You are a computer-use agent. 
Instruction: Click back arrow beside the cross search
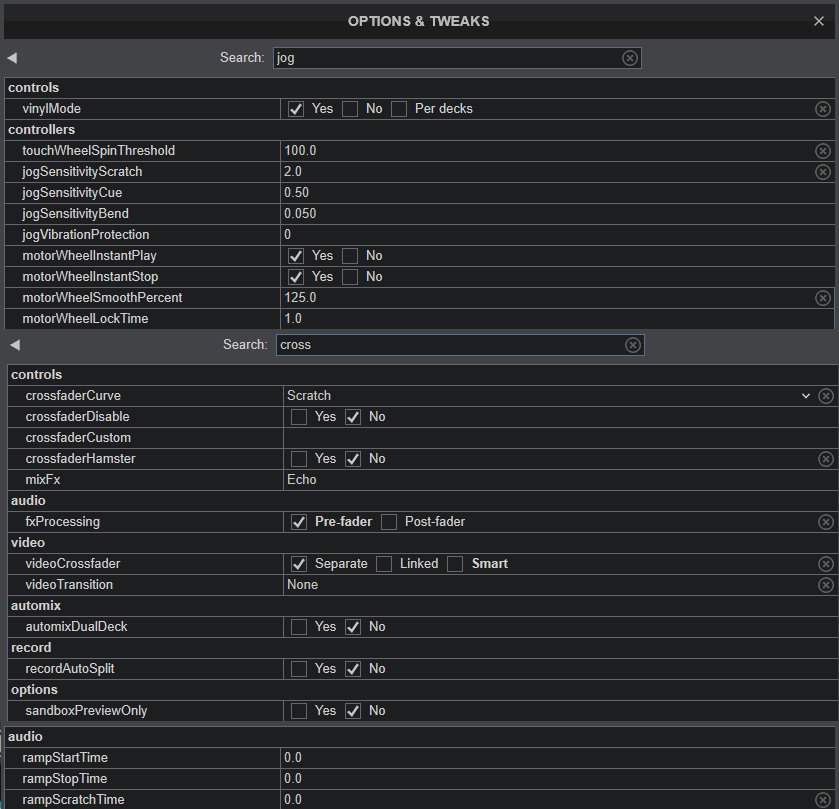15,345
